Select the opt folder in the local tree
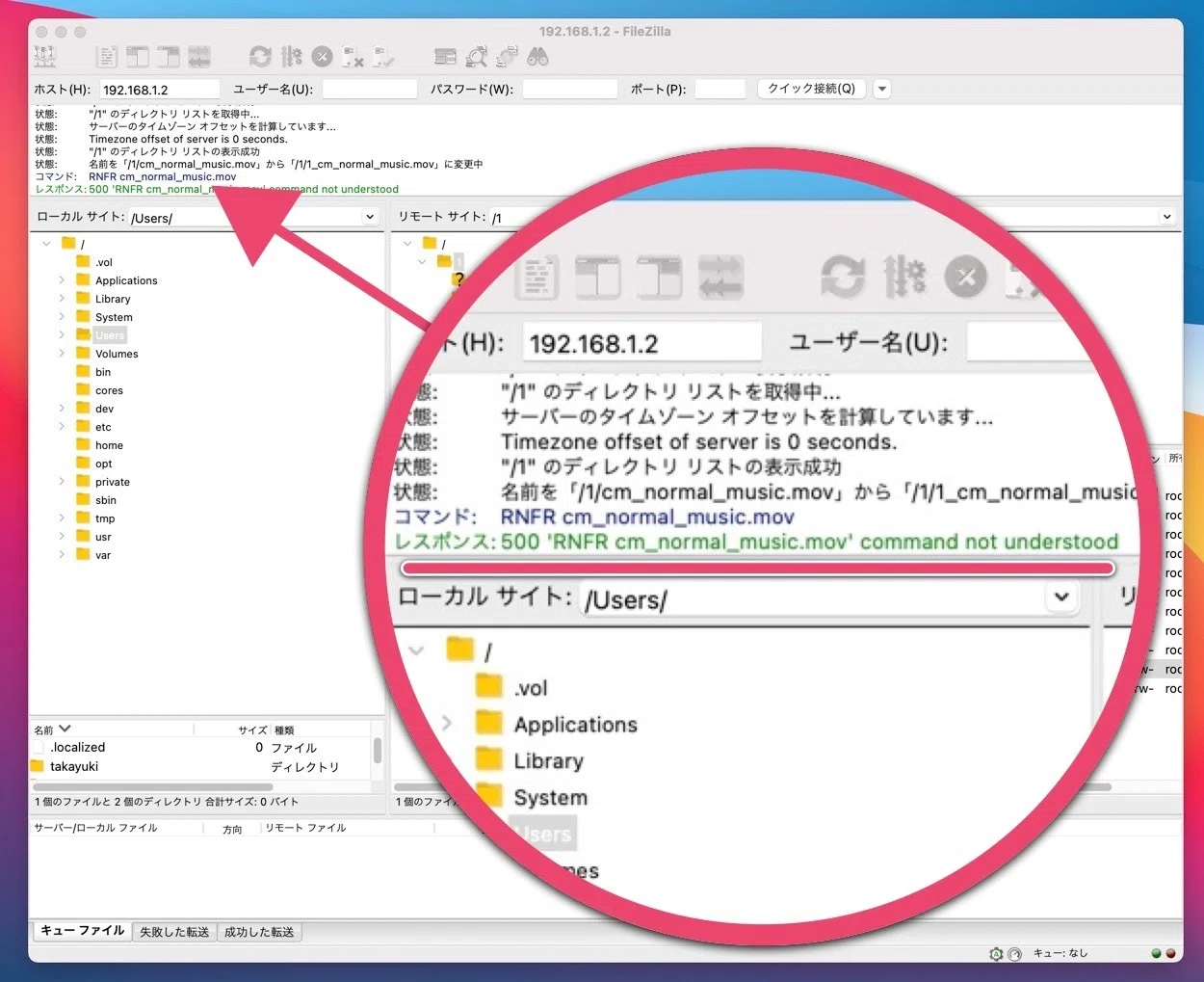 click(x=104, y=464)
